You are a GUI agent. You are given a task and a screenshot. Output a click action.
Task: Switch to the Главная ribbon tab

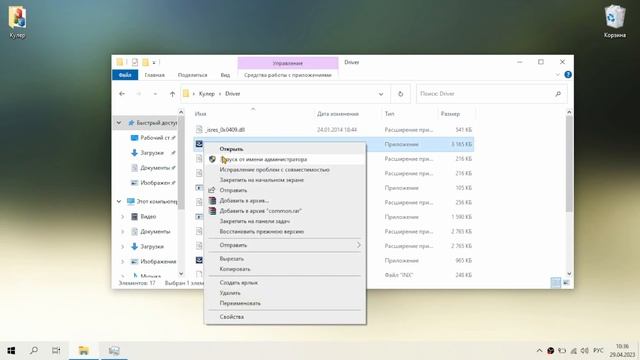pyautogui.click(x=155, y=75)
